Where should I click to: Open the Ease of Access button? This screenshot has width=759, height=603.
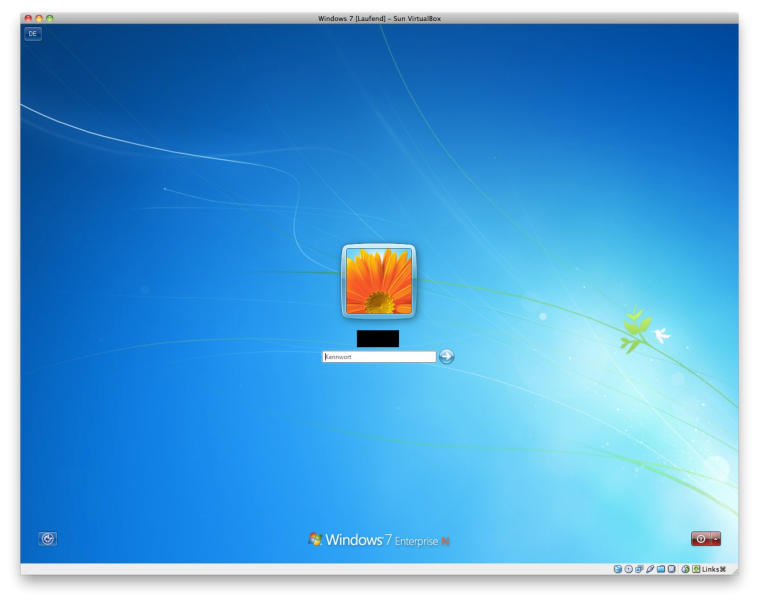pos(47,538)
